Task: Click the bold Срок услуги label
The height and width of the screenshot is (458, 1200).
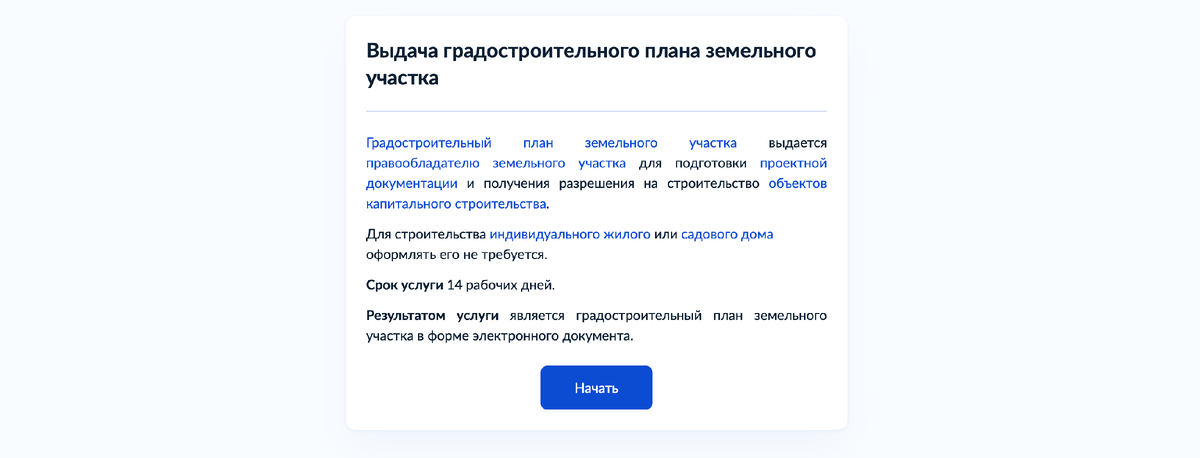Action: tap(404, 285)
